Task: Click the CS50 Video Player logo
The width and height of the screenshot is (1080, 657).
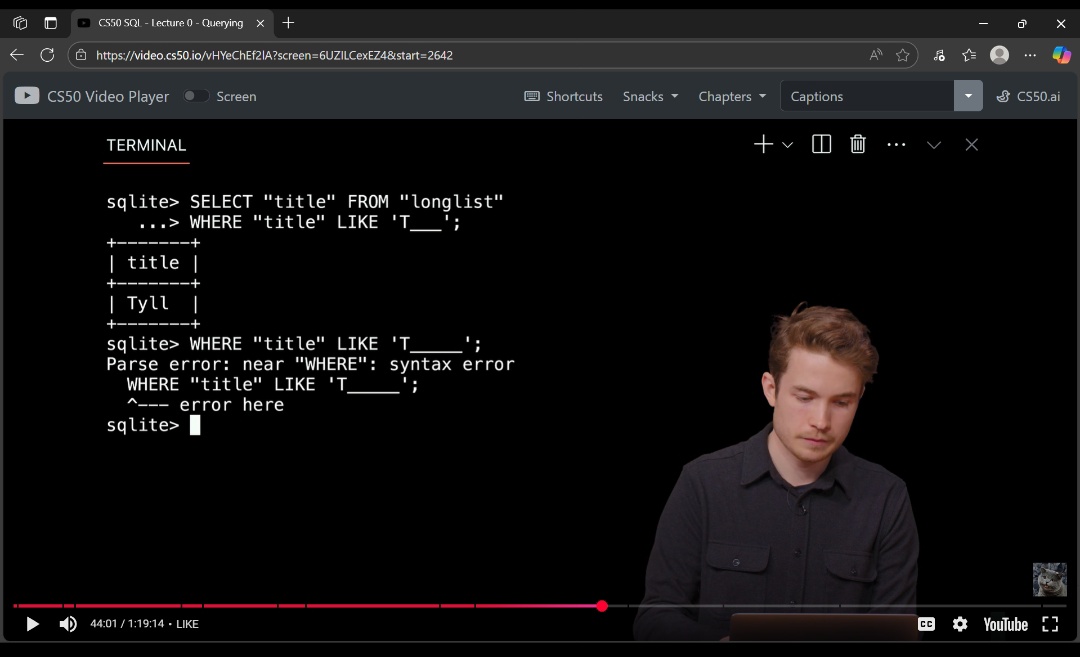Action: (27, 96)
